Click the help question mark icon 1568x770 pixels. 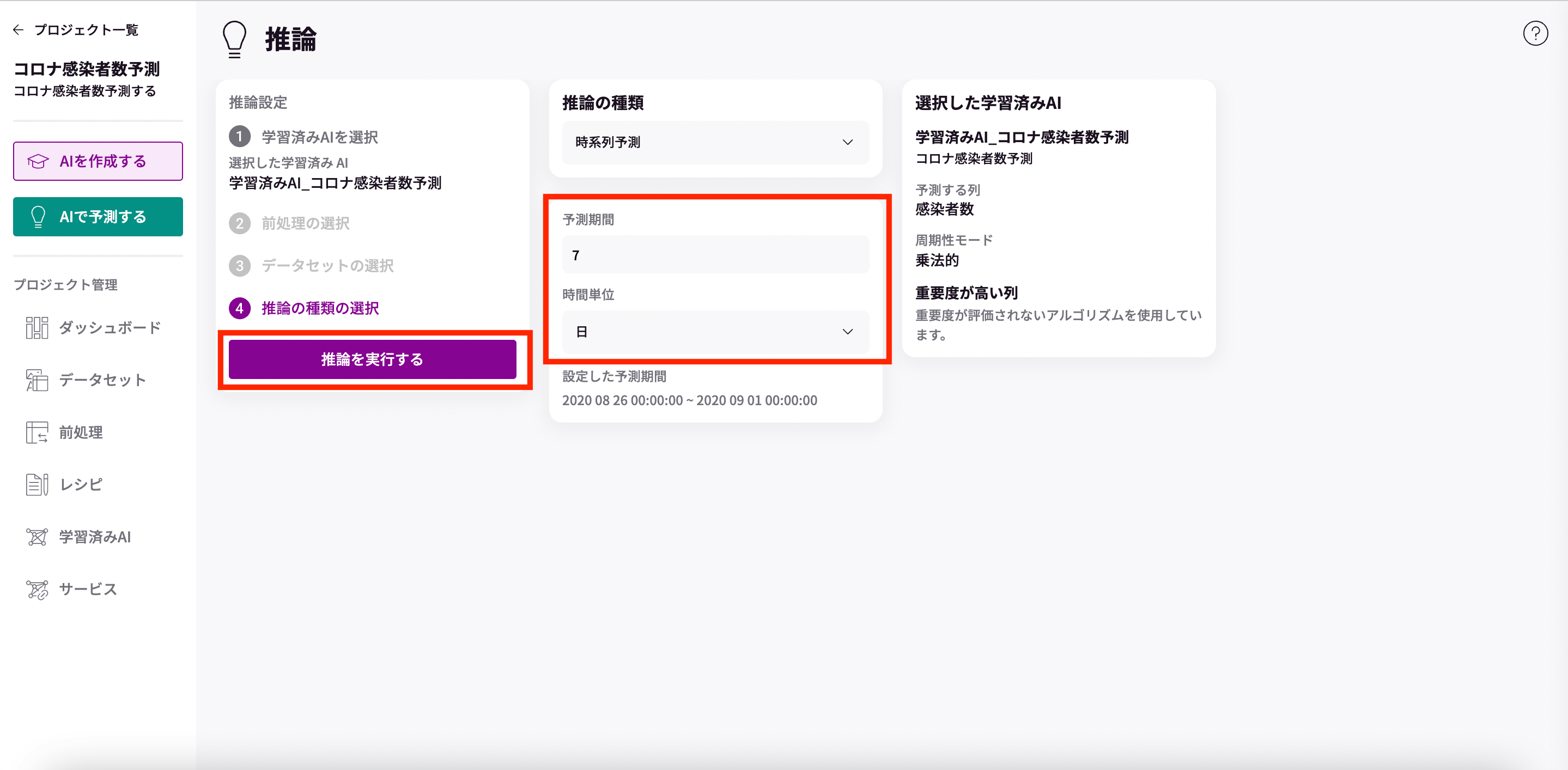pos(1535,33)
